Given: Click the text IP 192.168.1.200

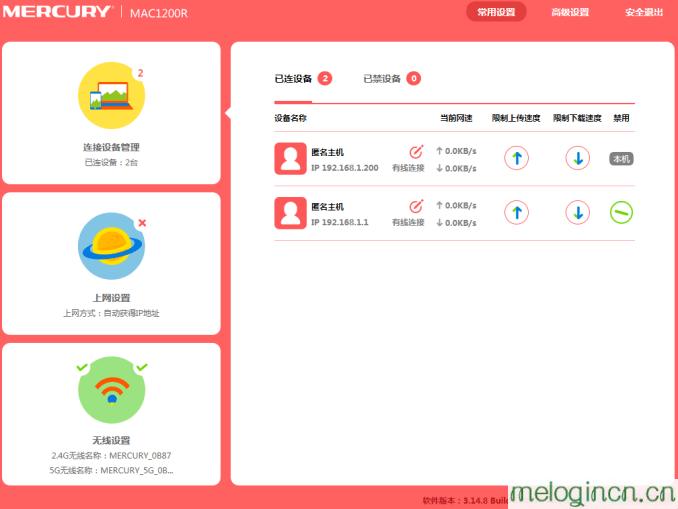Looking at the screenshot, I should point(345,168).
